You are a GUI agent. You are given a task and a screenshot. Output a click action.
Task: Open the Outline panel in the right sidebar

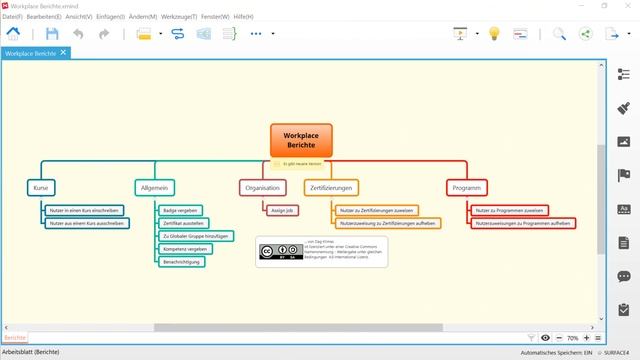pos(624,74)
